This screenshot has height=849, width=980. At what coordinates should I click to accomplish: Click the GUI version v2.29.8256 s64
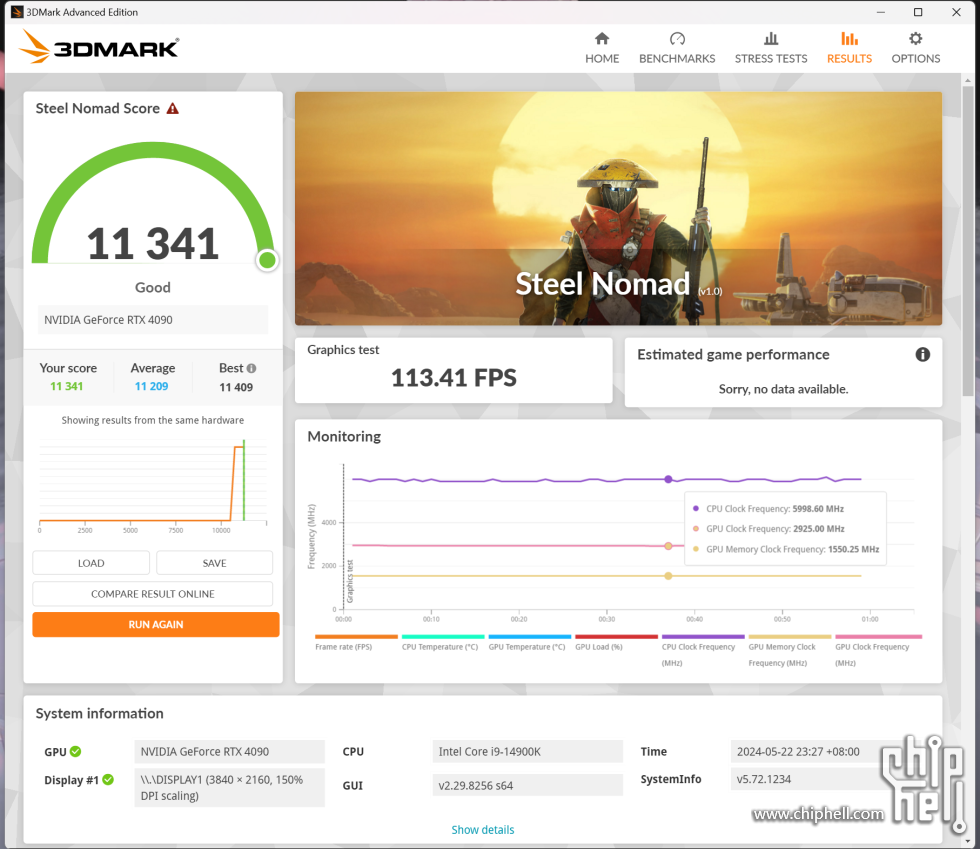click(528, 785)
